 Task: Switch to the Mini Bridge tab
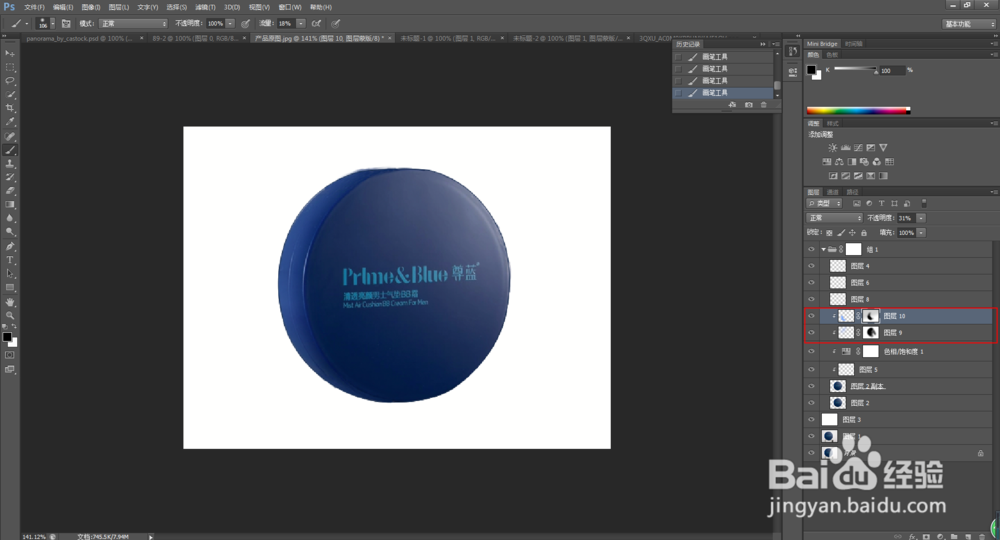point(822,44)
